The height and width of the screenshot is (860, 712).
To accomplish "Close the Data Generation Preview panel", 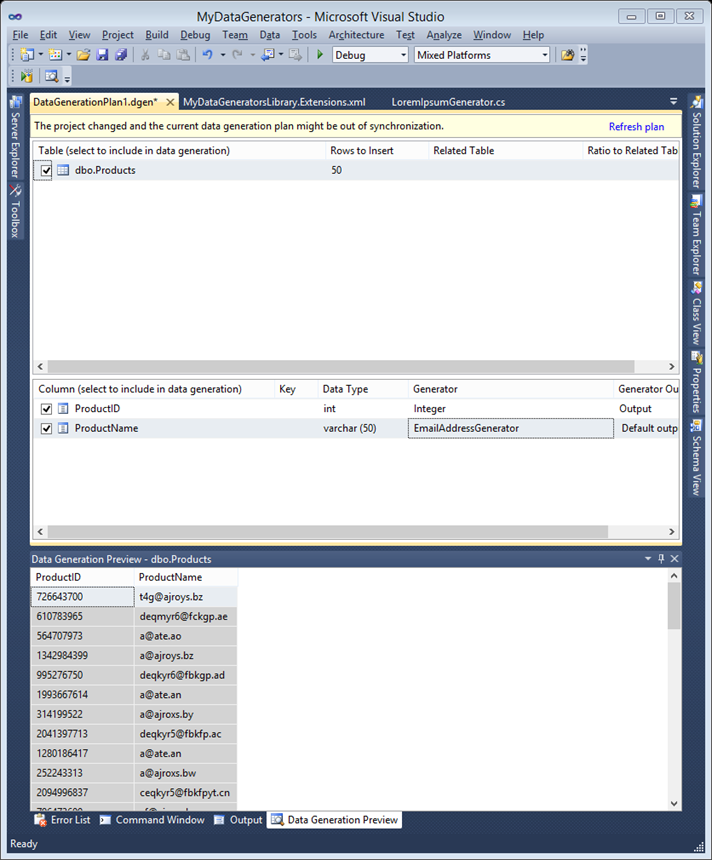I will (x=675, y=558).
